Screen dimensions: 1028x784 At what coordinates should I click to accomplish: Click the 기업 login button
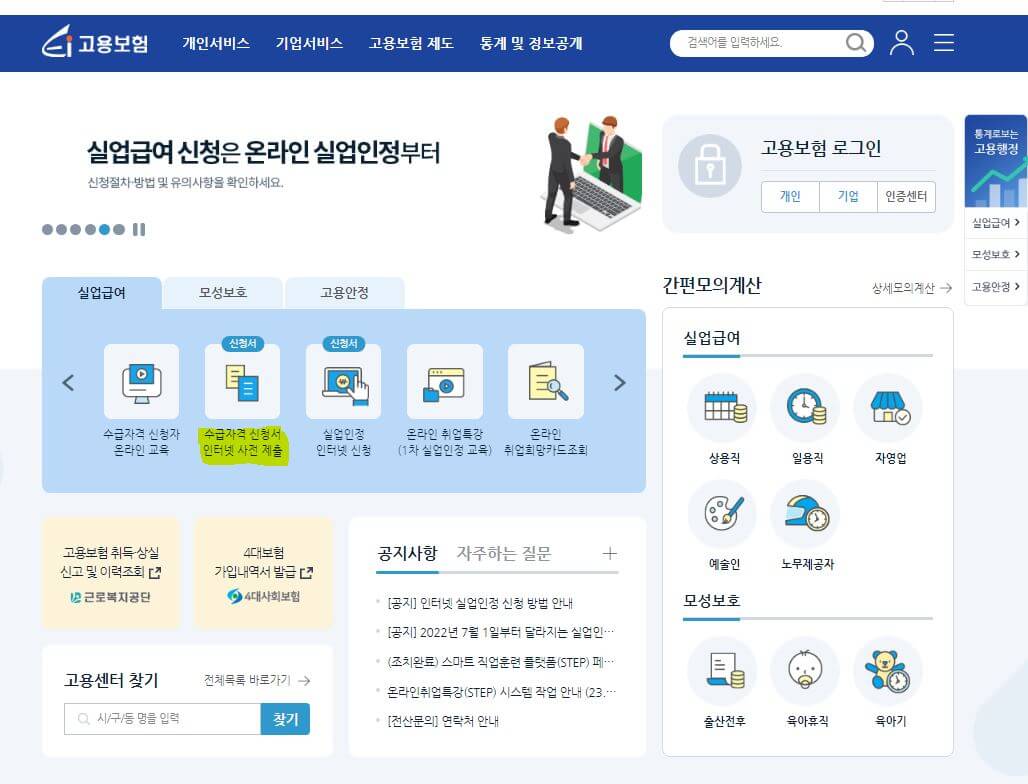(848, 196)
